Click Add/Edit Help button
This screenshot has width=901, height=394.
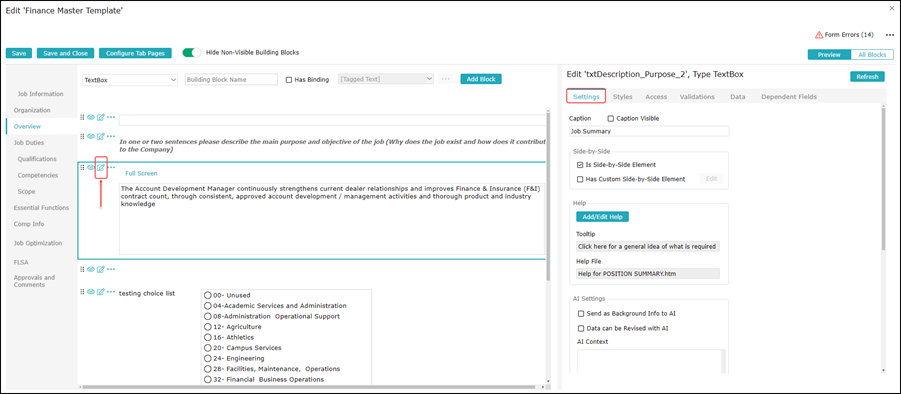(x=603, y=217)
